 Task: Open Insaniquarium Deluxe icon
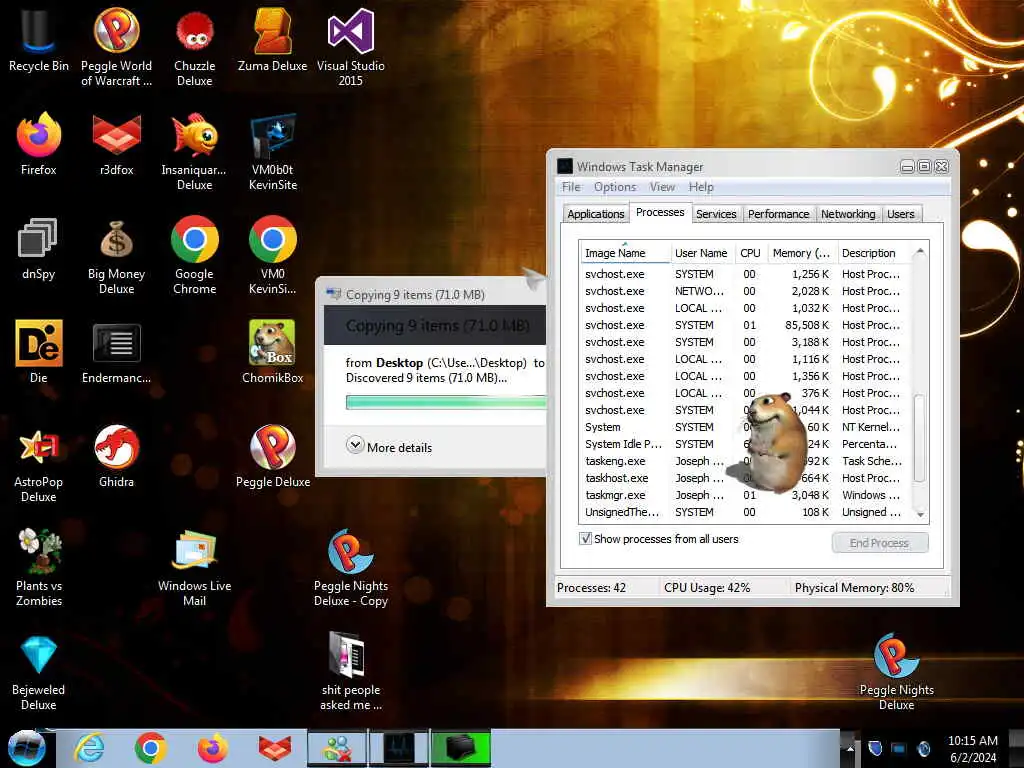coord(195,152)
